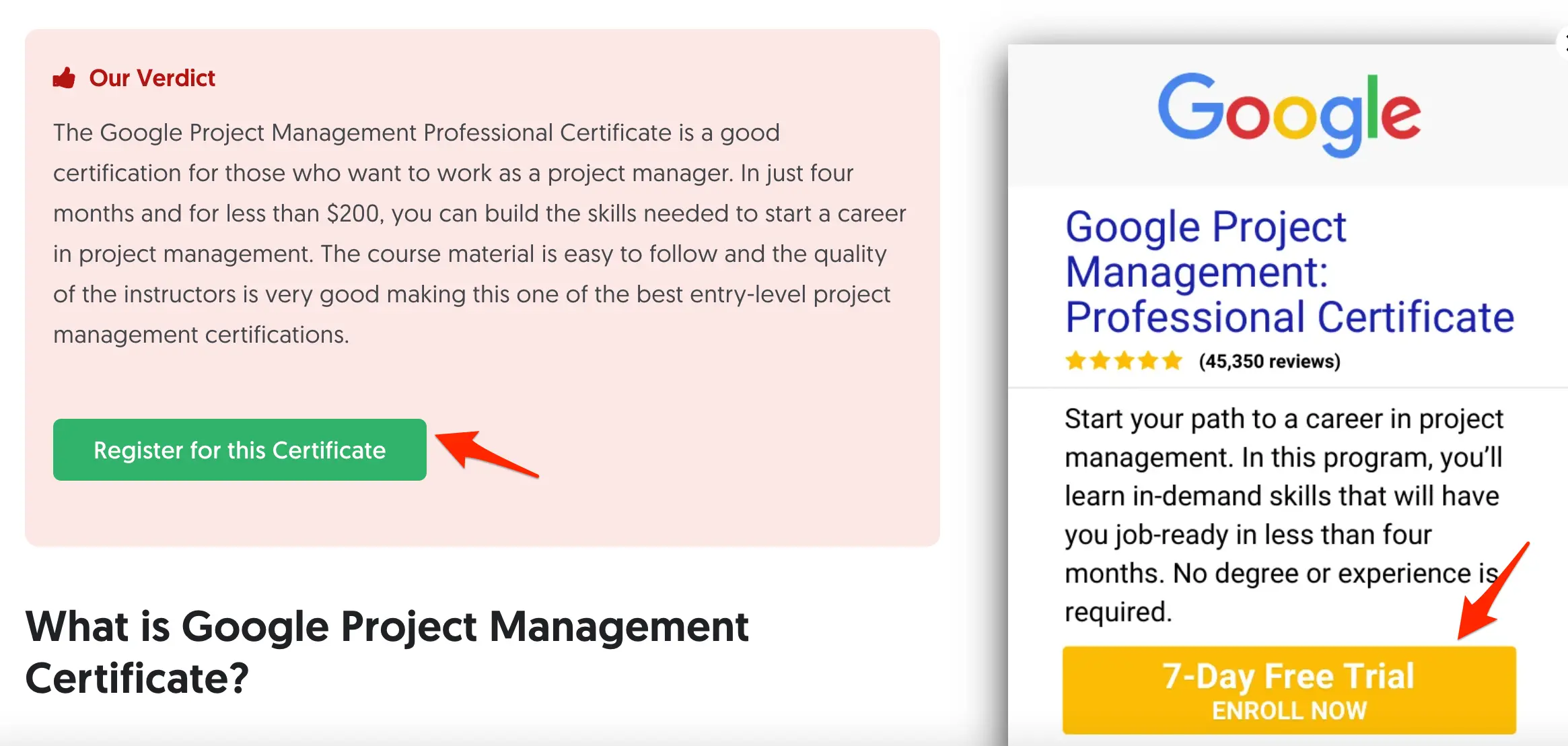
Task: Click the 'What is Google Project Management Certificate?' heading
Action: click(386, 652)
